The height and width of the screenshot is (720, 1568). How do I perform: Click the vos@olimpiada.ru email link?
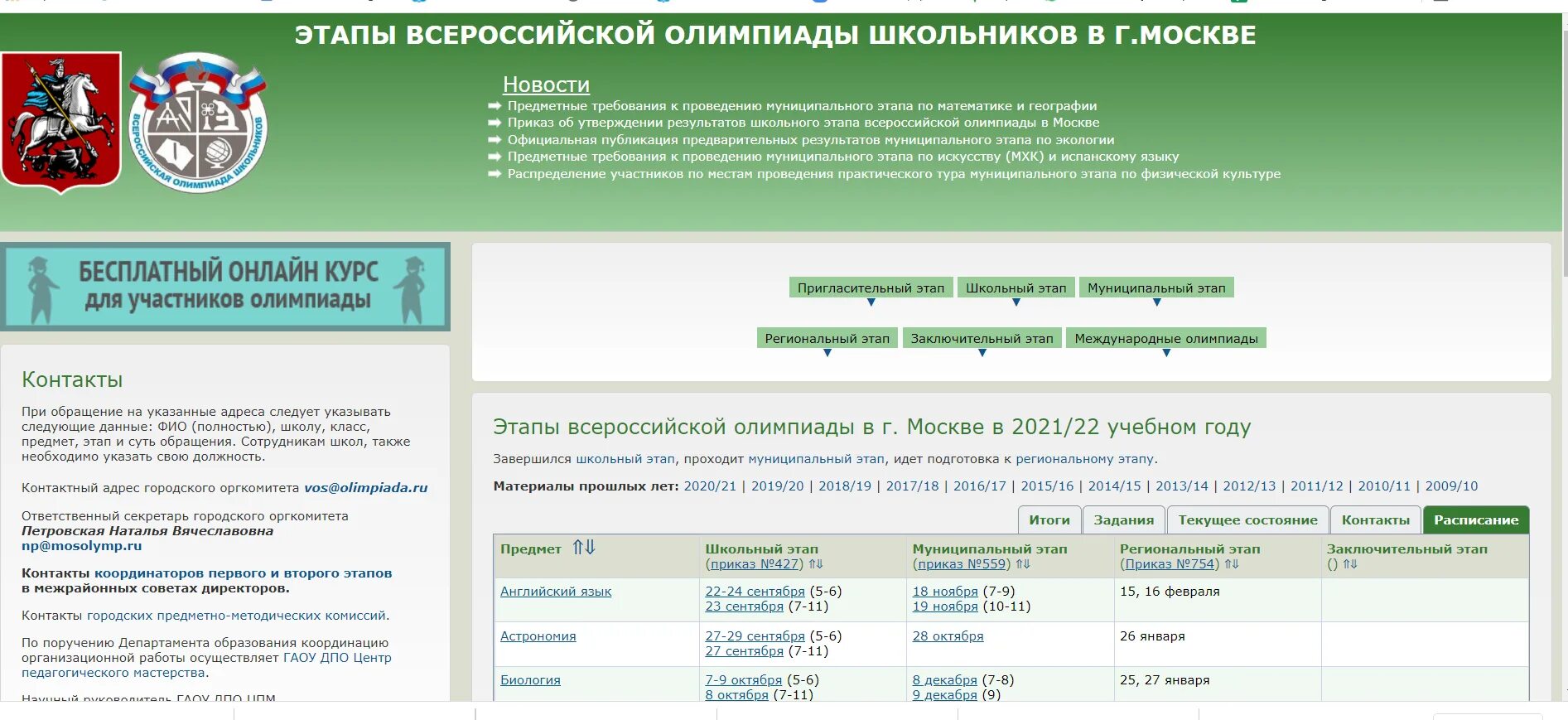pyautogui.click(x=366, y=488)
